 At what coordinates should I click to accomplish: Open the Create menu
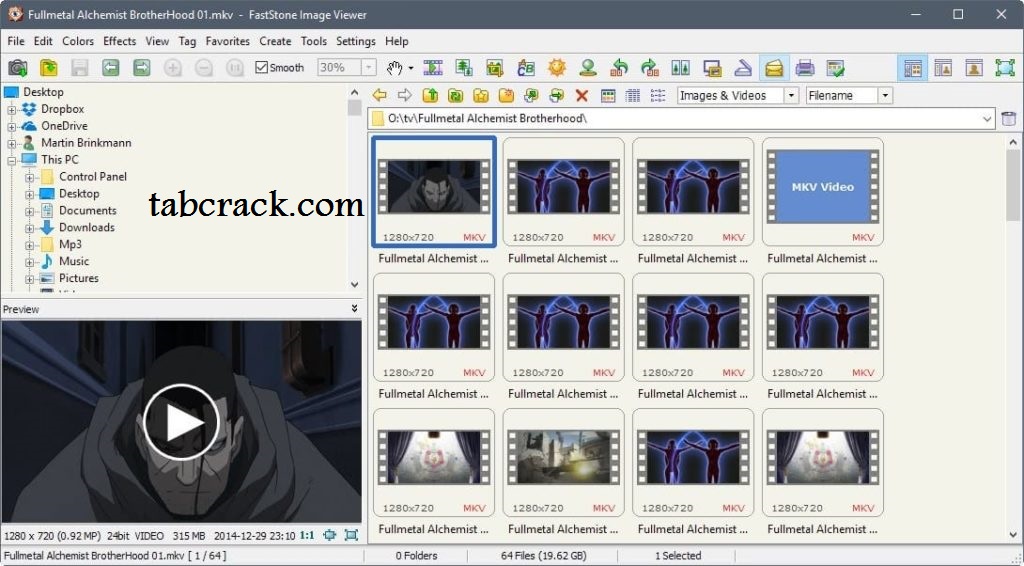pyautogui.click(x=275, y=41)
